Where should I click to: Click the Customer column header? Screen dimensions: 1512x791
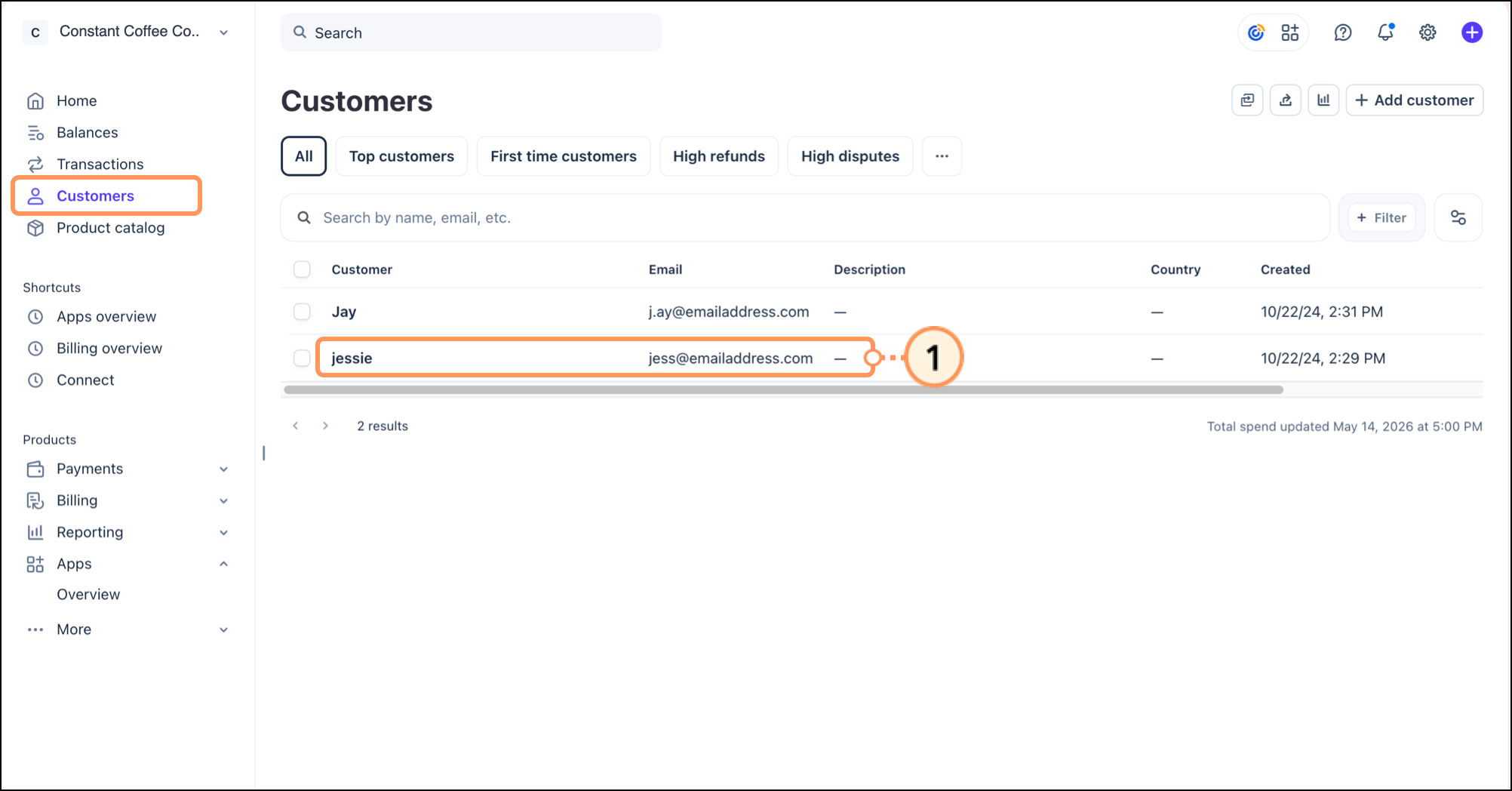(362, 269)
